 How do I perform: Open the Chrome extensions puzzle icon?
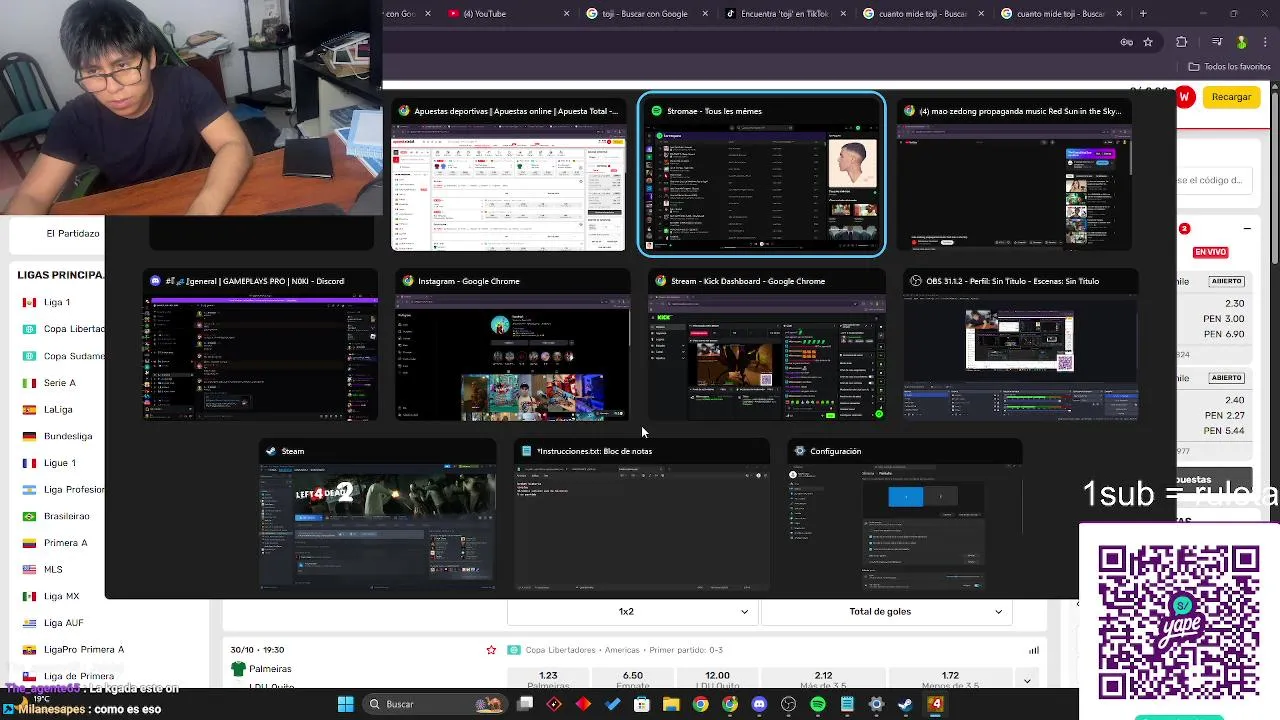click(1182, 42)
